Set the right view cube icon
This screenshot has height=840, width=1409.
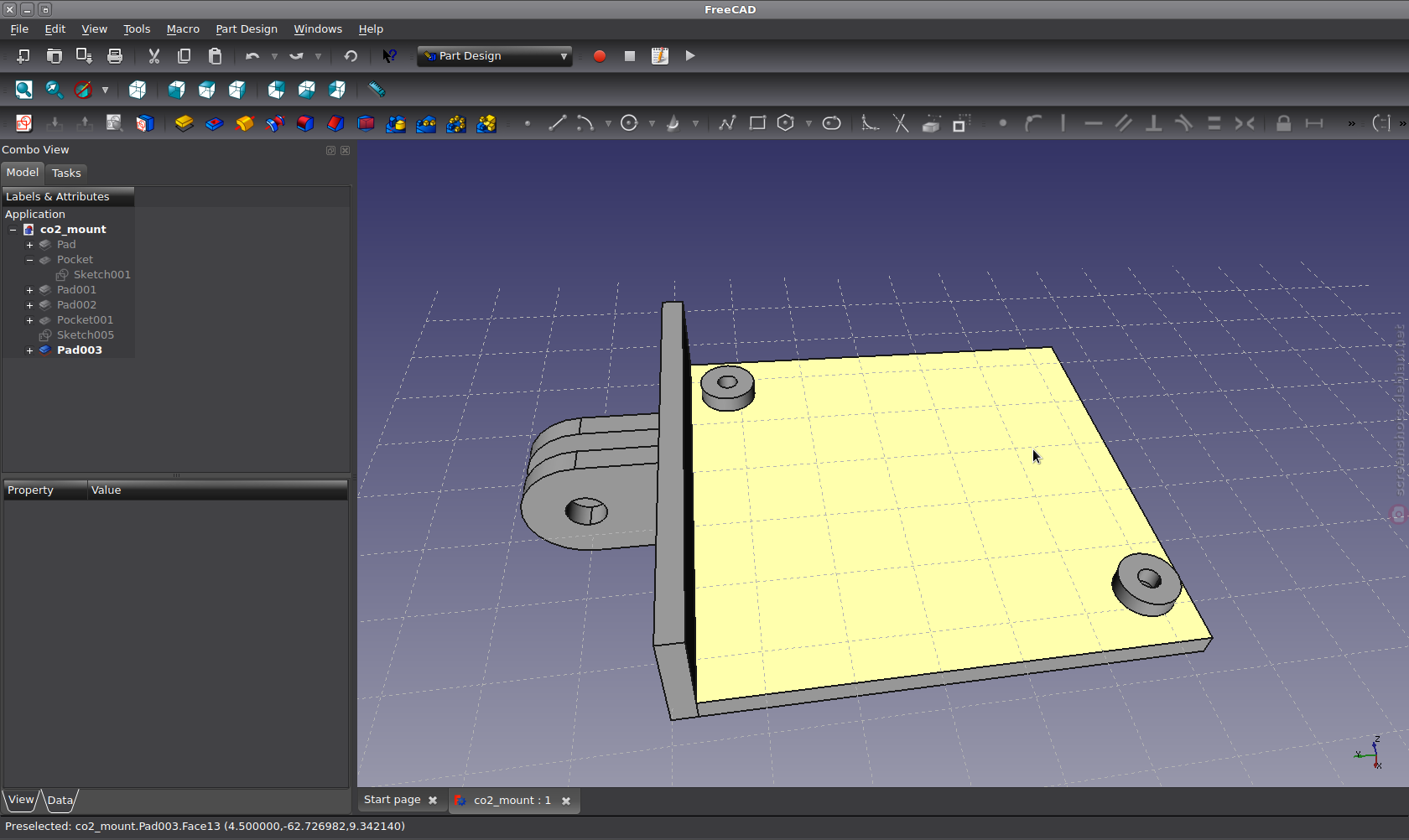237,90
